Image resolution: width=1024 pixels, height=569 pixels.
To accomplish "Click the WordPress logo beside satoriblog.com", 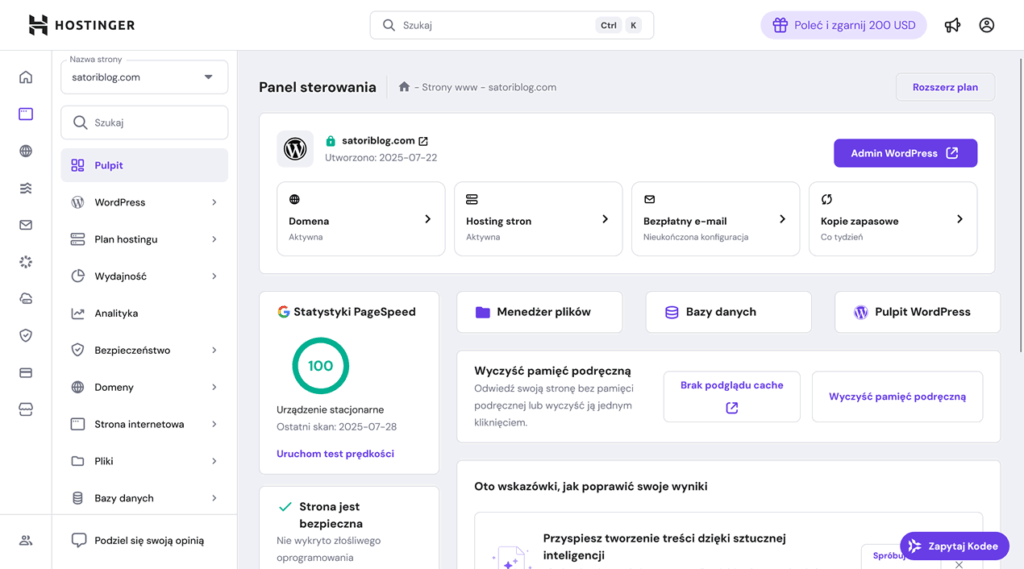I will pos(295,149).
